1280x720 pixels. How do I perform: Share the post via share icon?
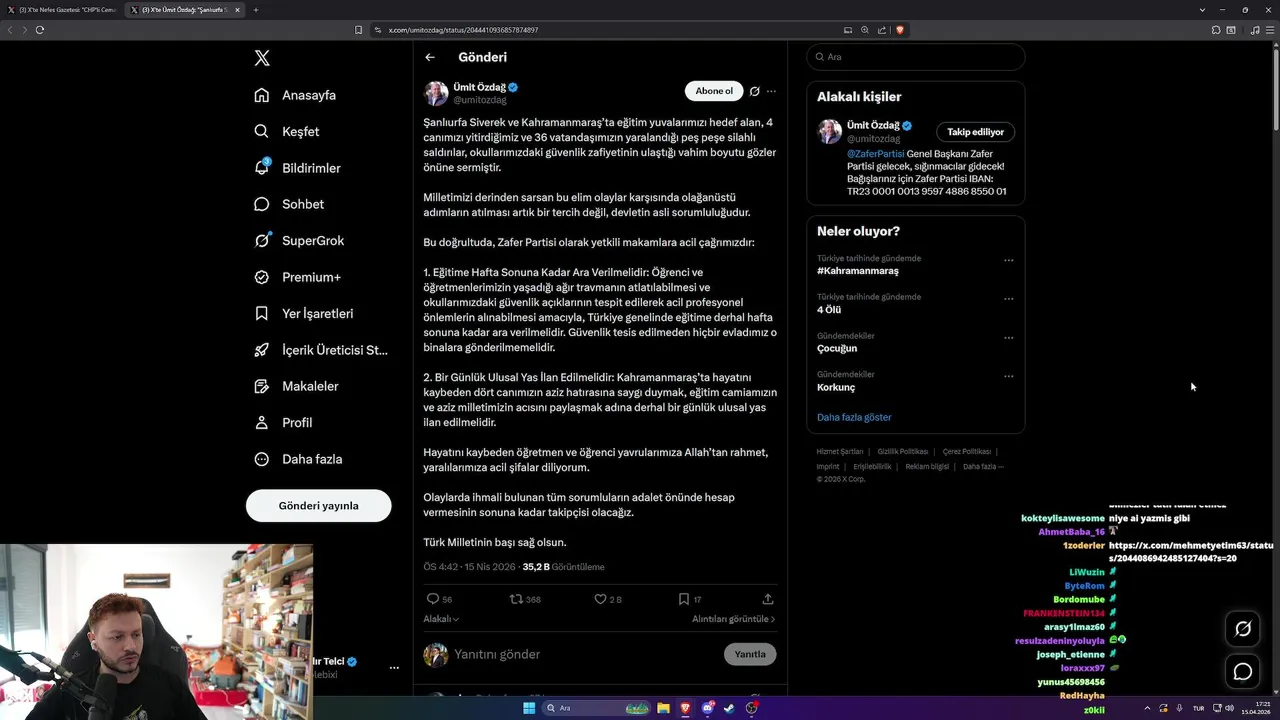click(x=768, y=599)
